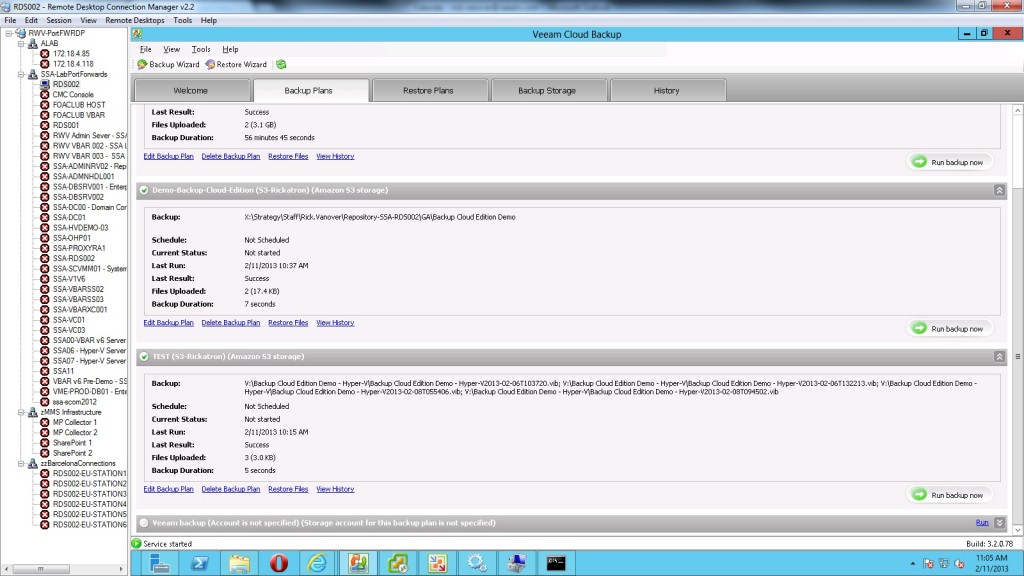Click the green Service started status icon

pos(136,543)
